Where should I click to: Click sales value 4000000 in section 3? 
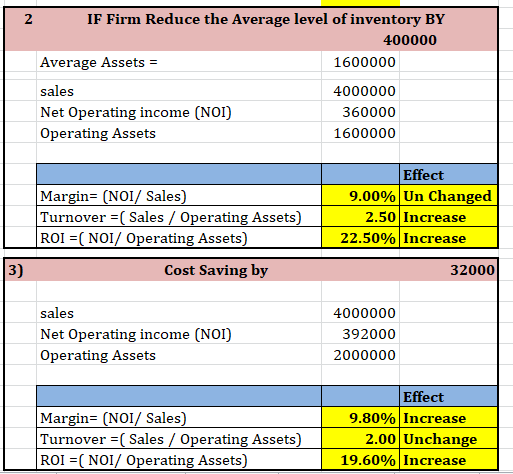tap(364, 313)
